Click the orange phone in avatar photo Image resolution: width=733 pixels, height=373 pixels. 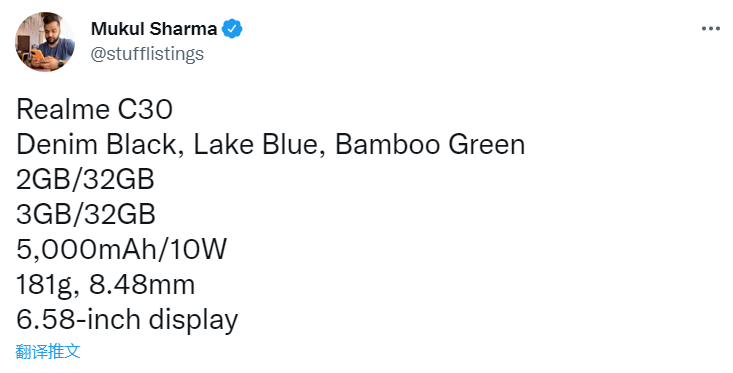click(x=36, y=54)
